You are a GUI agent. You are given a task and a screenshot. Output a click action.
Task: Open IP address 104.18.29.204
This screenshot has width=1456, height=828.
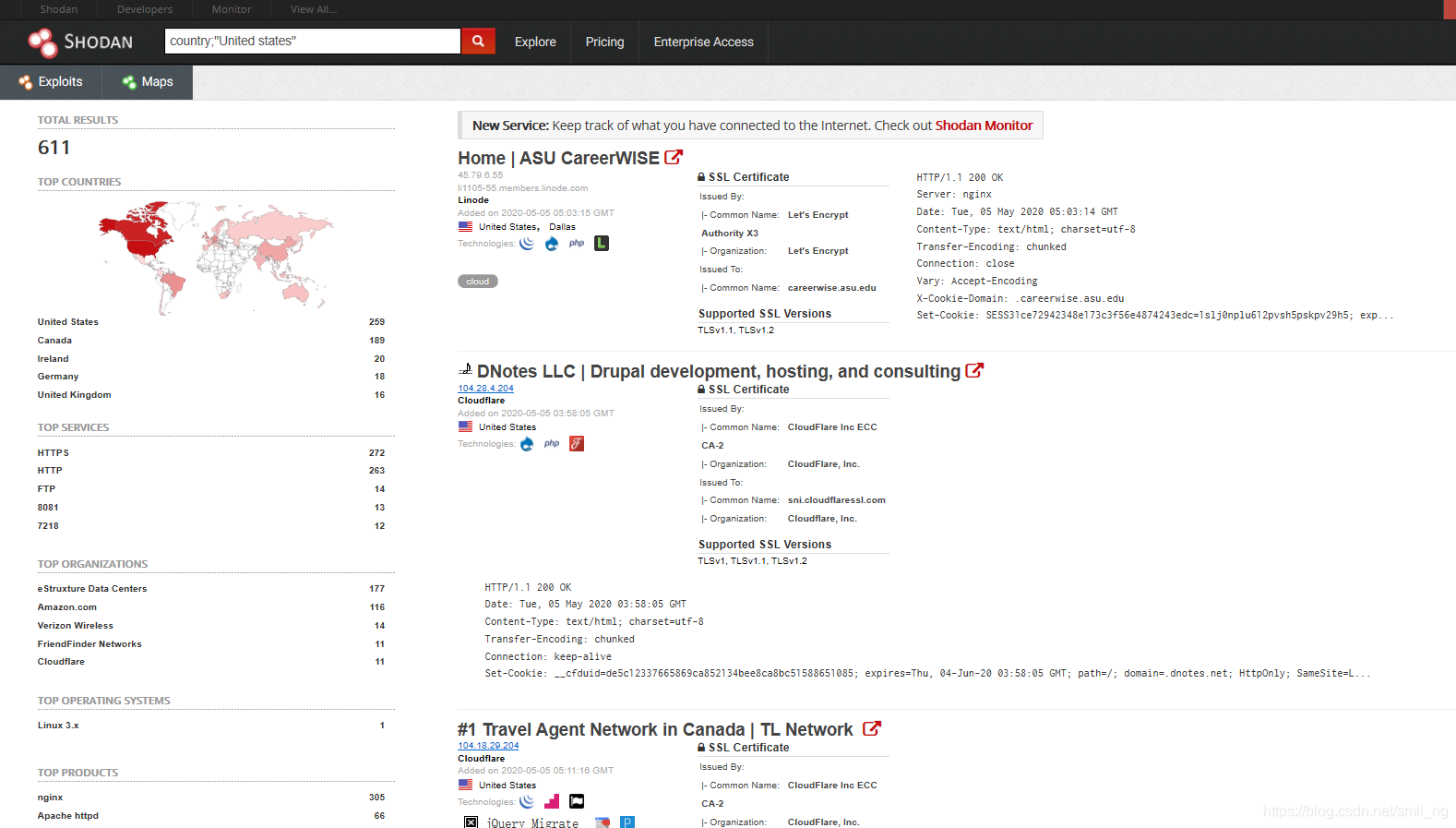coord(488,746)
